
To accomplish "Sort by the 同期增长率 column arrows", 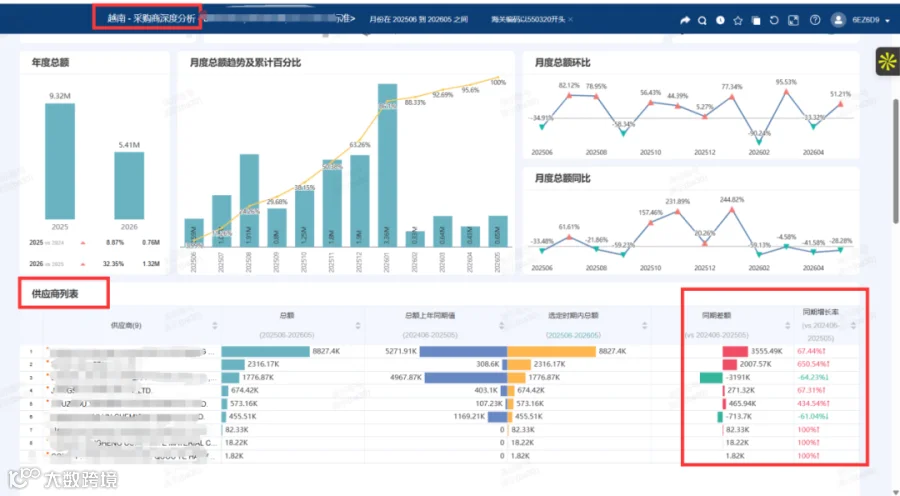I will (853, 326).
